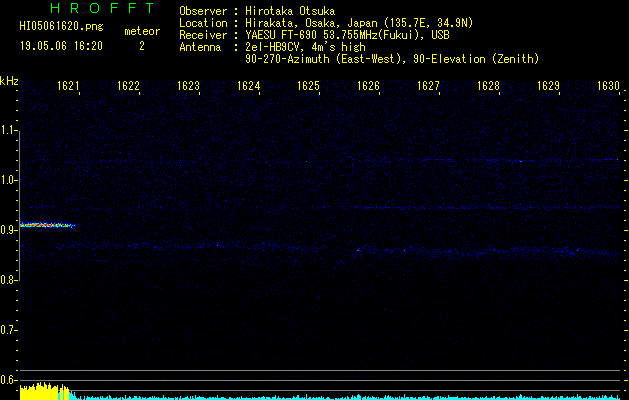Click the Azimuth and Elevation line

click(392, 59)
